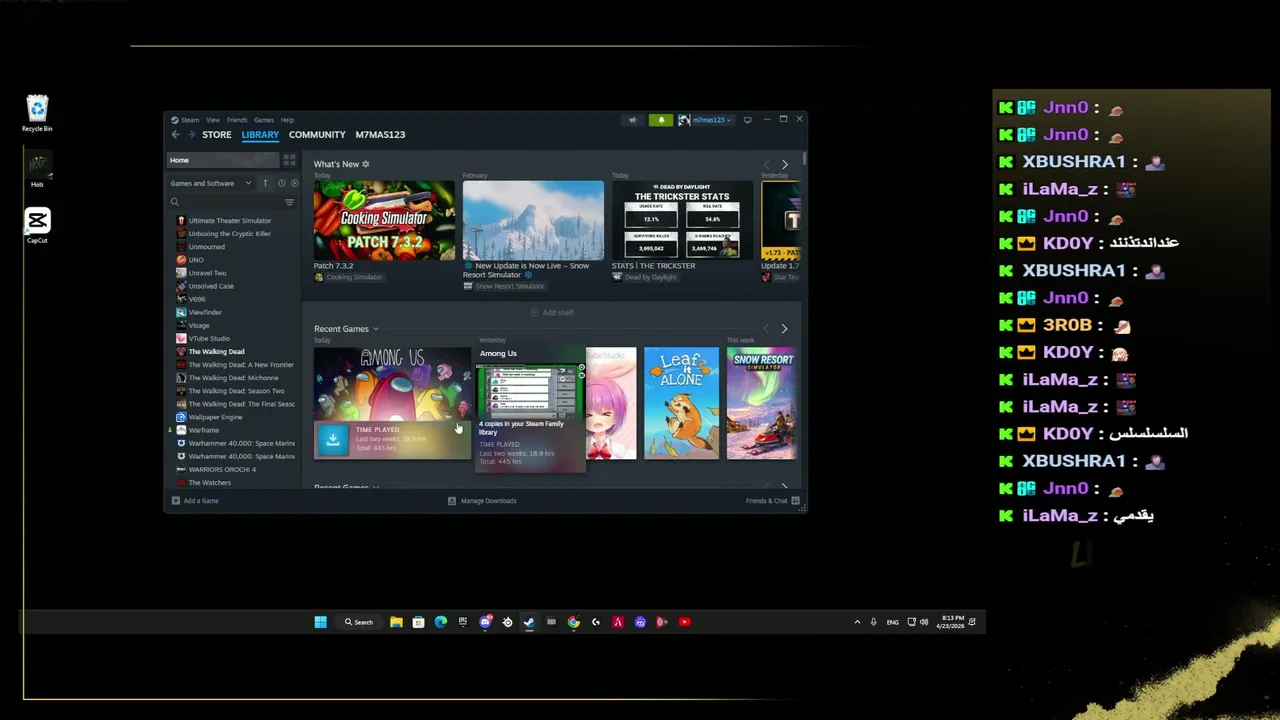Open What's New settings gear
The image size is (1280, 720).
pyautogui.click(x=365, y=164)
